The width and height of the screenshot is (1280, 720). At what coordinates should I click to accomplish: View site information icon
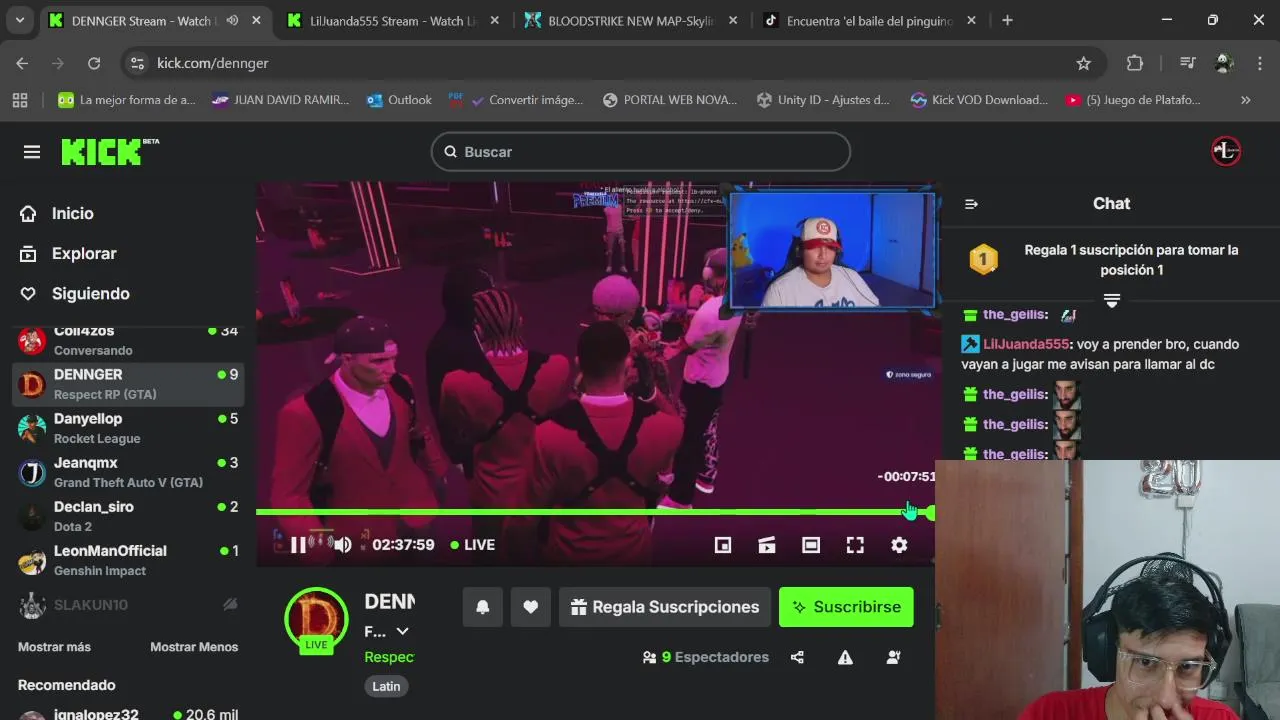click(137, 63)
